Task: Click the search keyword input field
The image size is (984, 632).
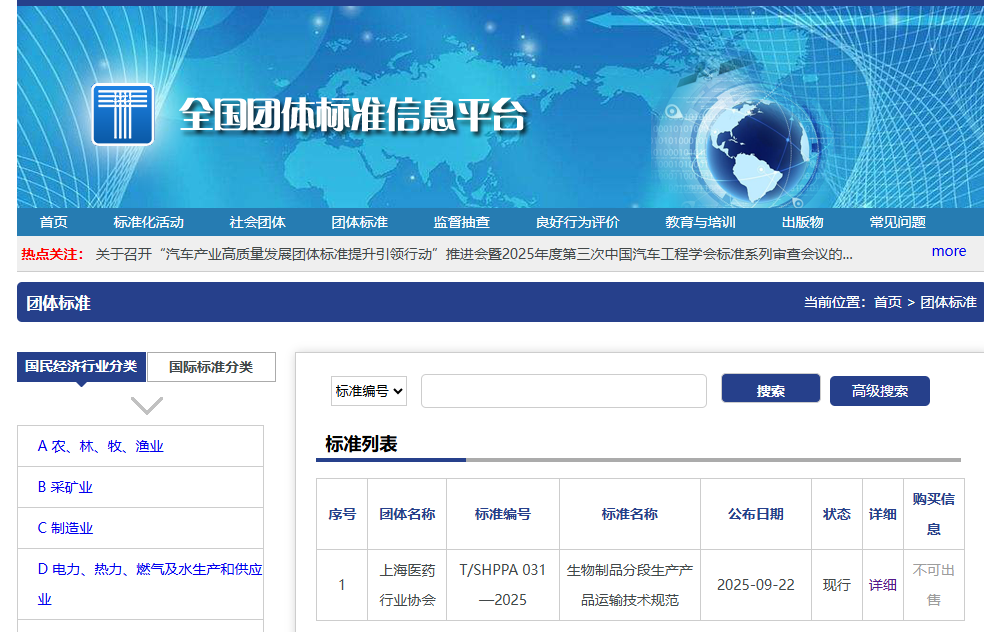Action: (x=563, y=391)
